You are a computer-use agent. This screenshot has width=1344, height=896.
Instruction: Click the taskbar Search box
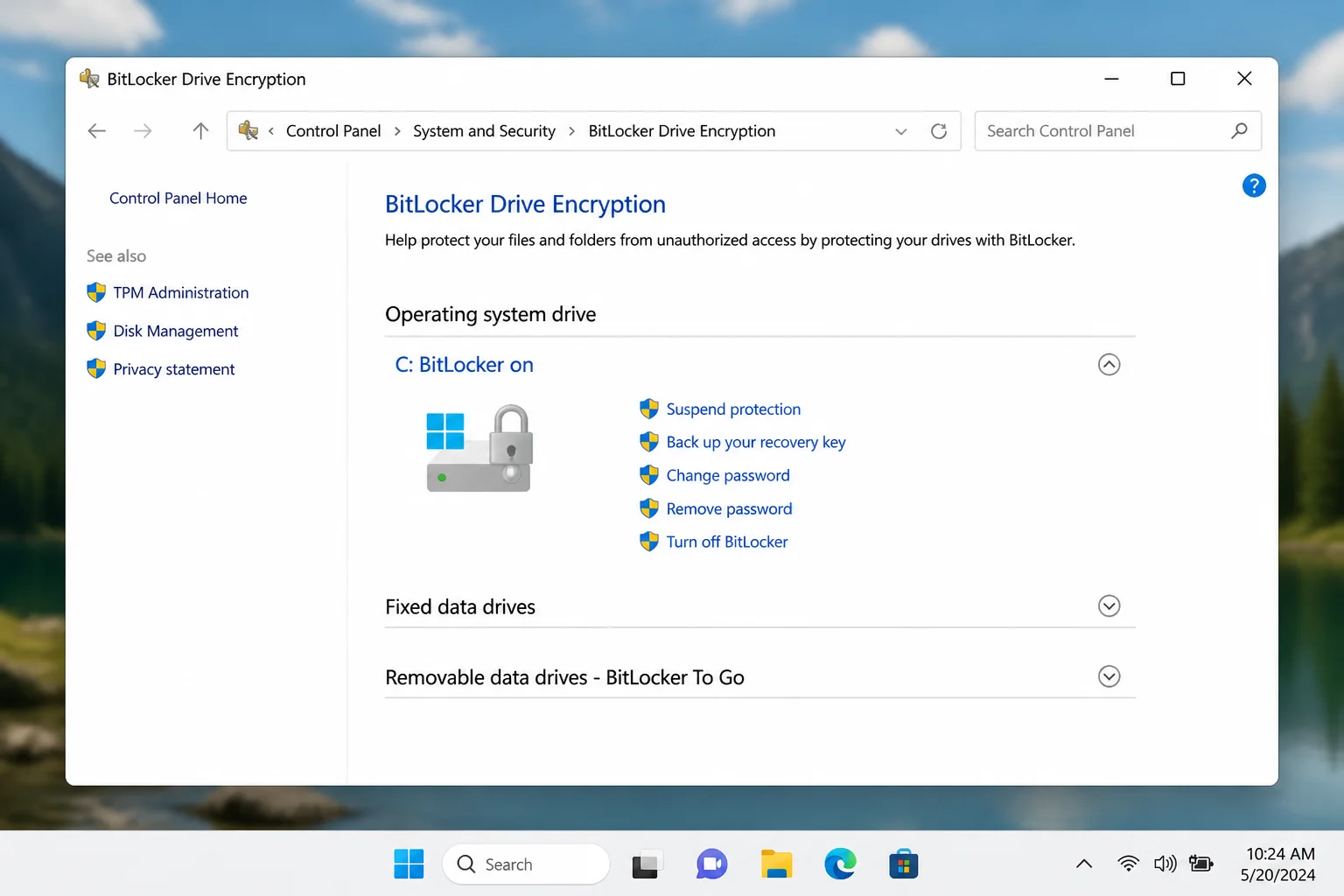(526, 864)
